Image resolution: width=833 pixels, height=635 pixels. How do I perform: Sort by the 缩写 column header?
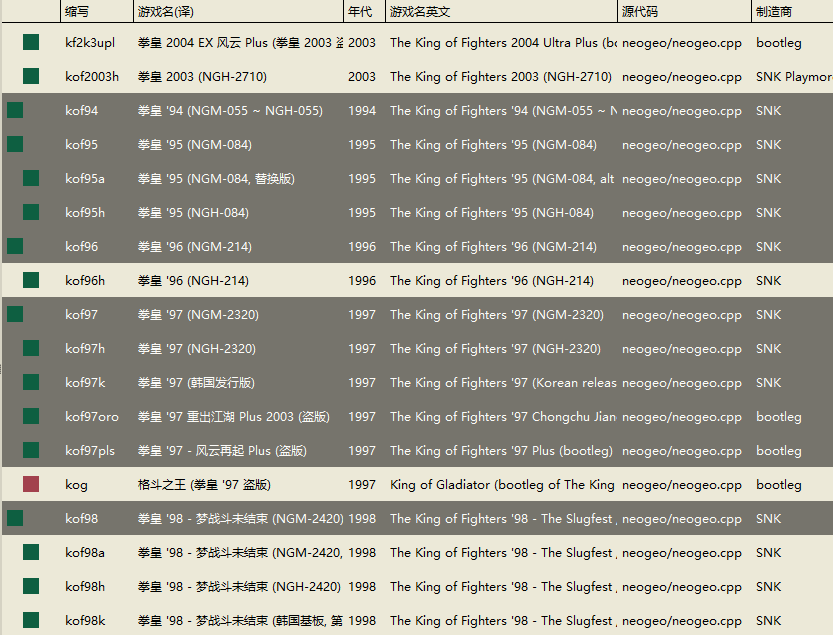pyautogui.click(x=97, y=11)
